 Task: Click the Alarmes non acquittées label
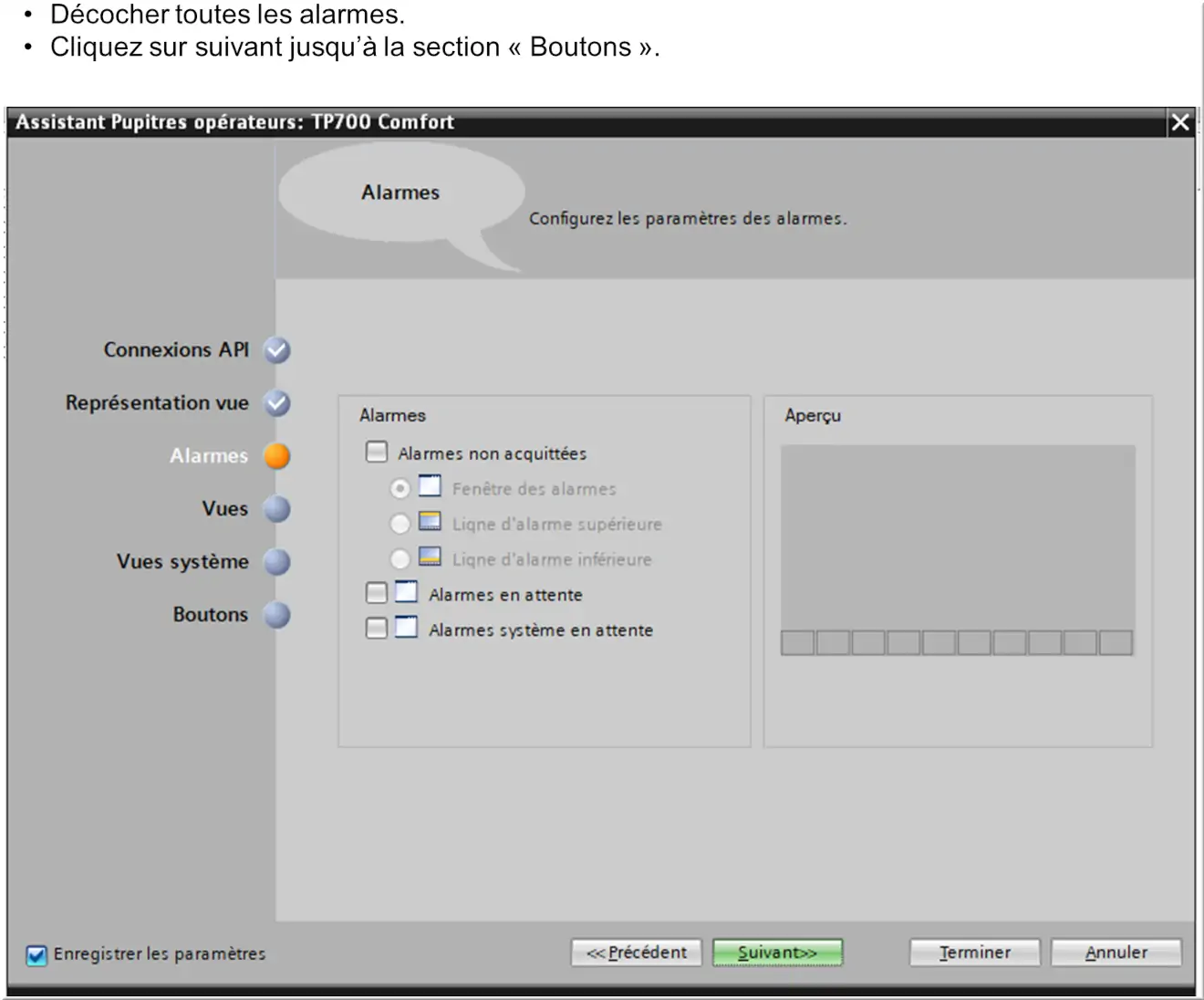pos(493,453)
